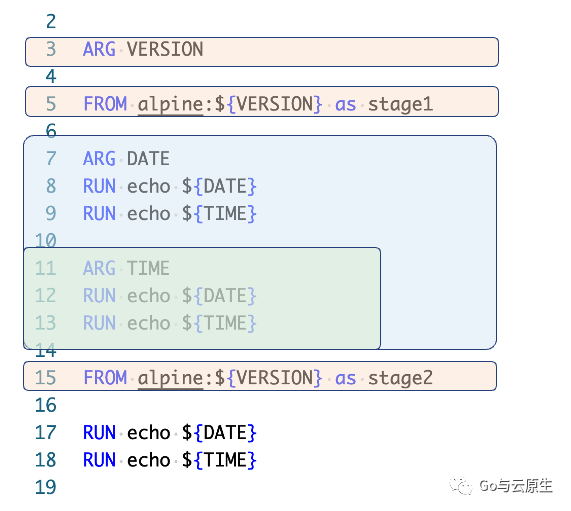
Task: Click the VERSION argument name on line 3
Action: [165, 49]
